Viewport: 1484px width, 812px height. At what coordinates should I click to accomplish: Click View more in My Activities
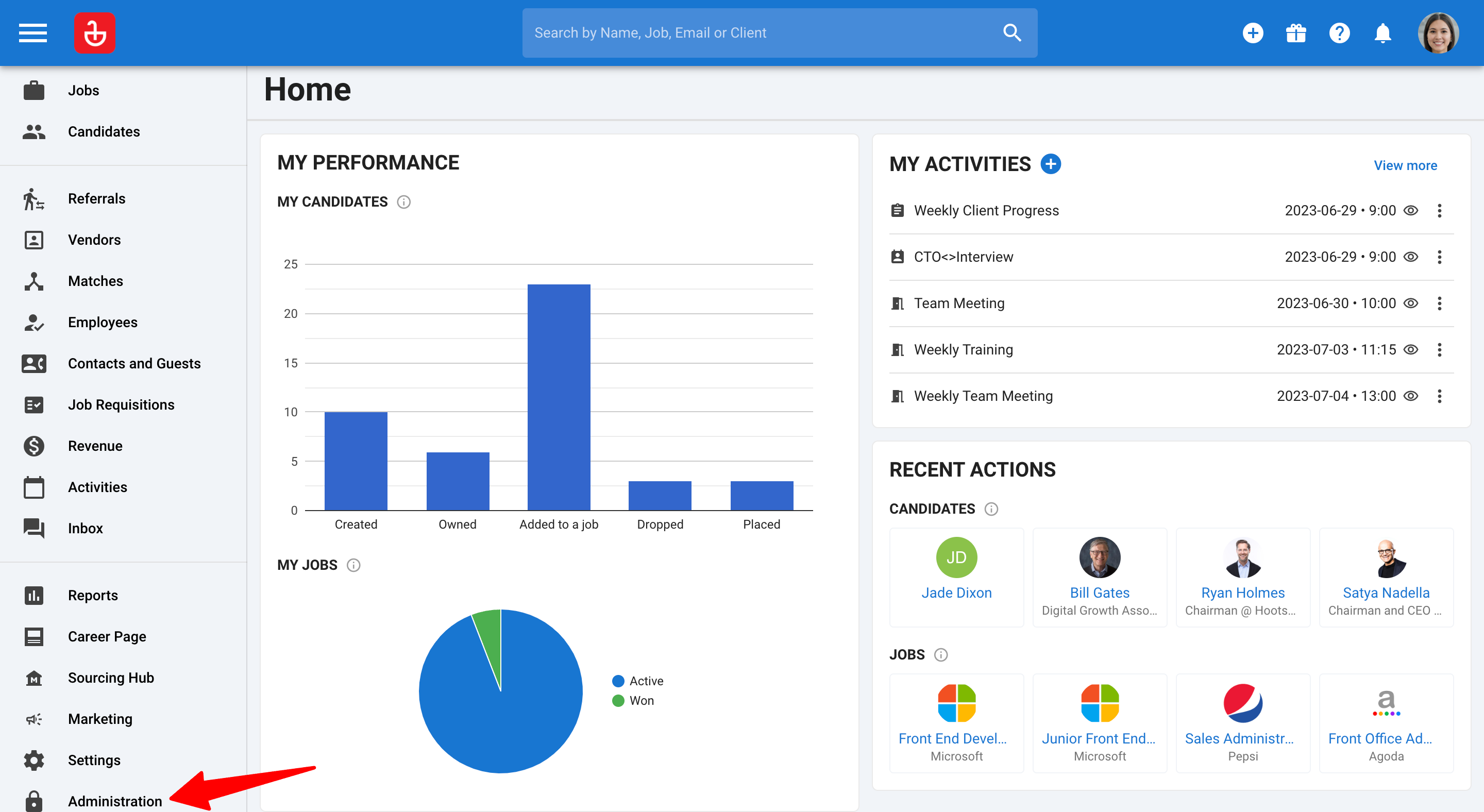coord(1405,165)
